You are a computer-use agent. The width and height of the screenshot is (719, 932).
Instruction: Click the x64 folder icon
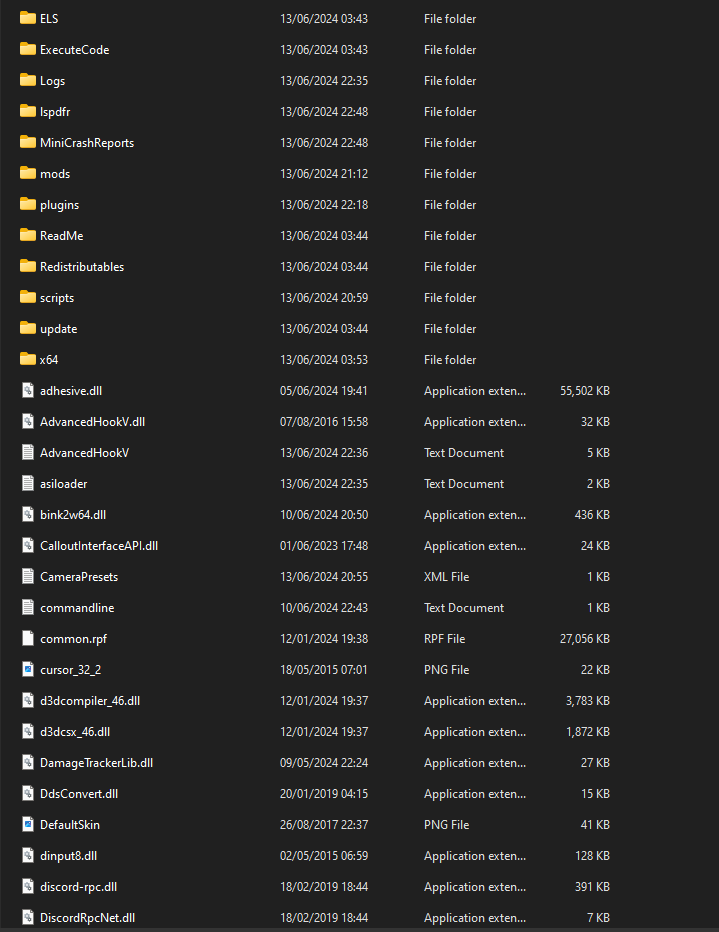[28, 359]
